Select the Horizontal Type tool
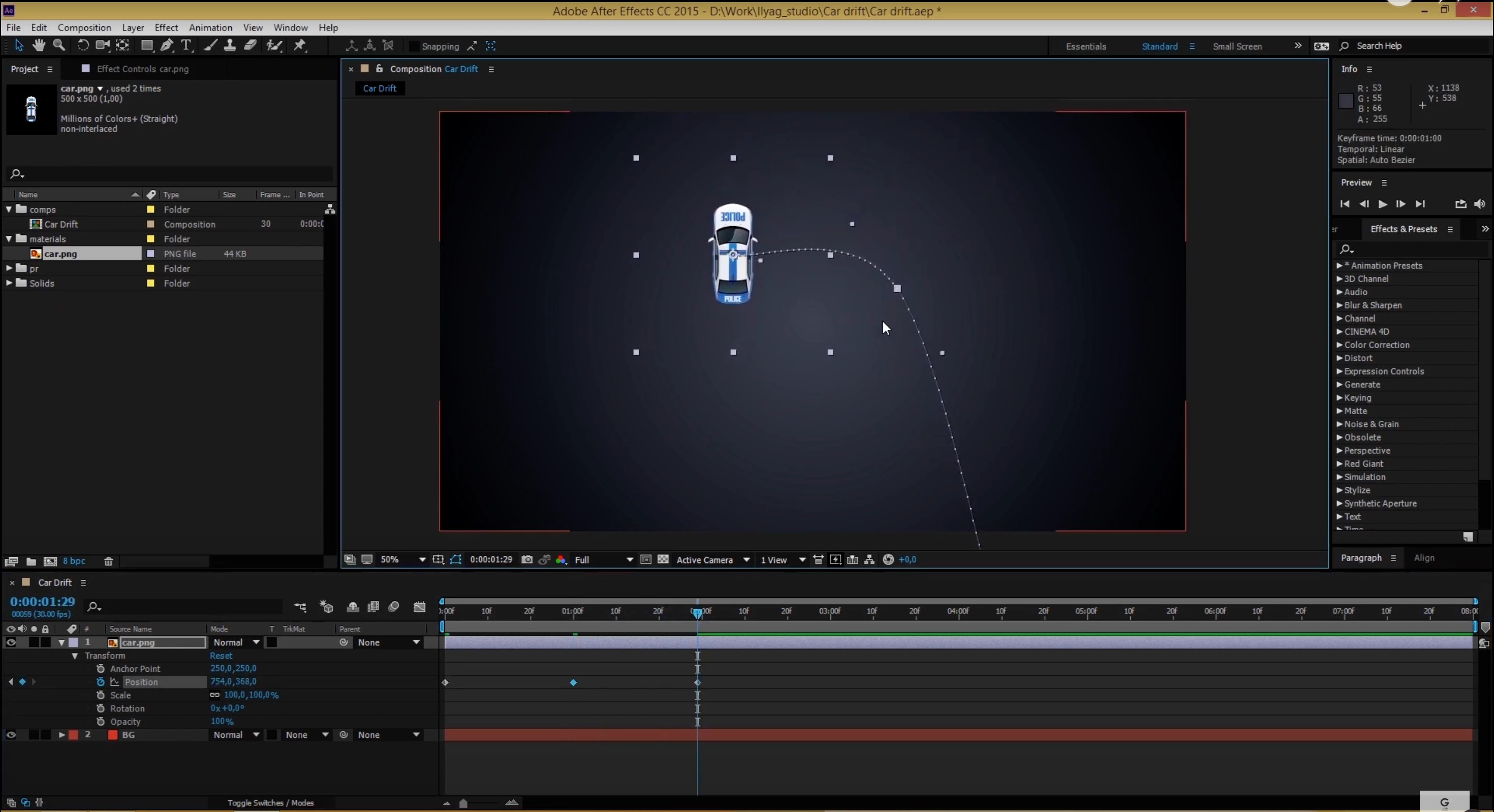Image resolution: width=1494 pixels, height=812 pixels. point(186,46)
